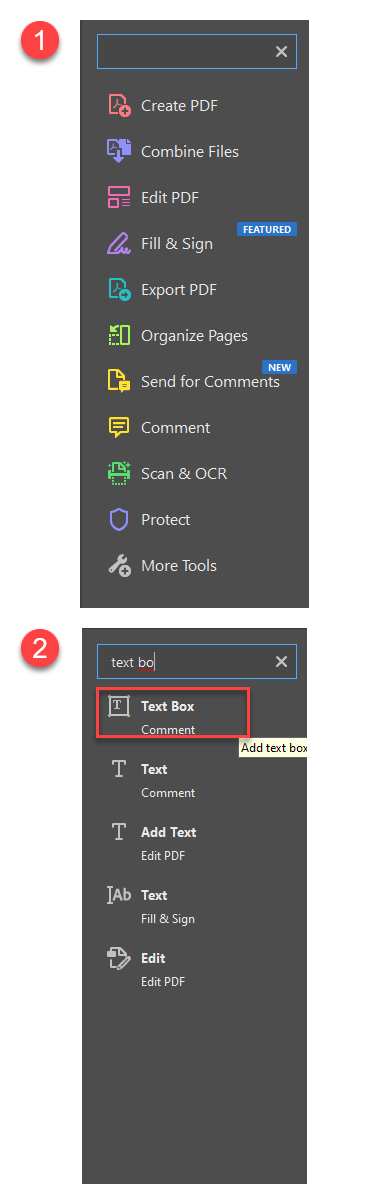Viewport: 389px width, 1204px height.
Task: Clear the empty search field with X
Action: (x=281, y=52)
